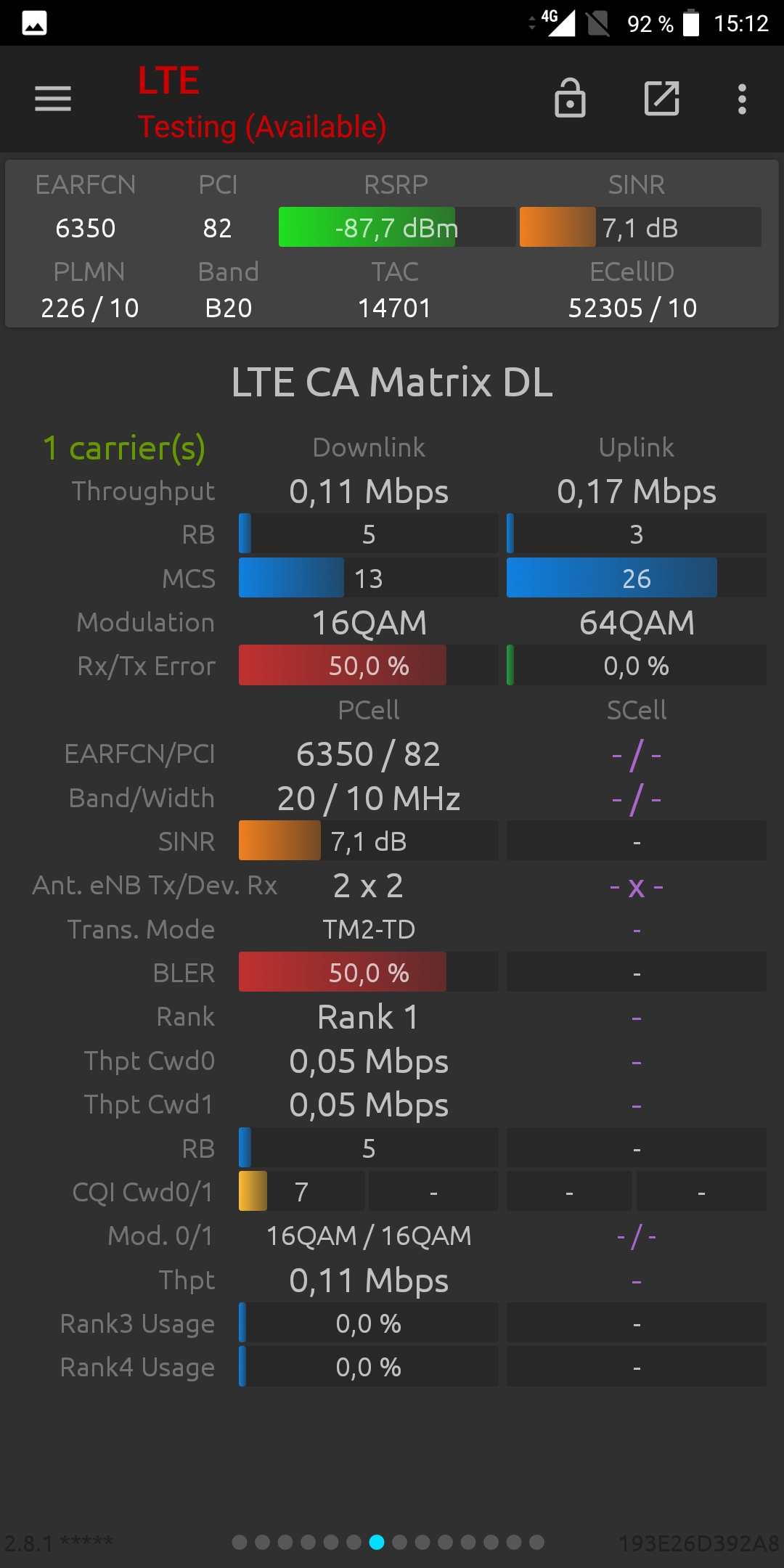The height and width of the screenshot is (1568, 784).
Task: Tap the uplink MCS 26 bar
Action: pyautogui.click(x=637, y=578)
